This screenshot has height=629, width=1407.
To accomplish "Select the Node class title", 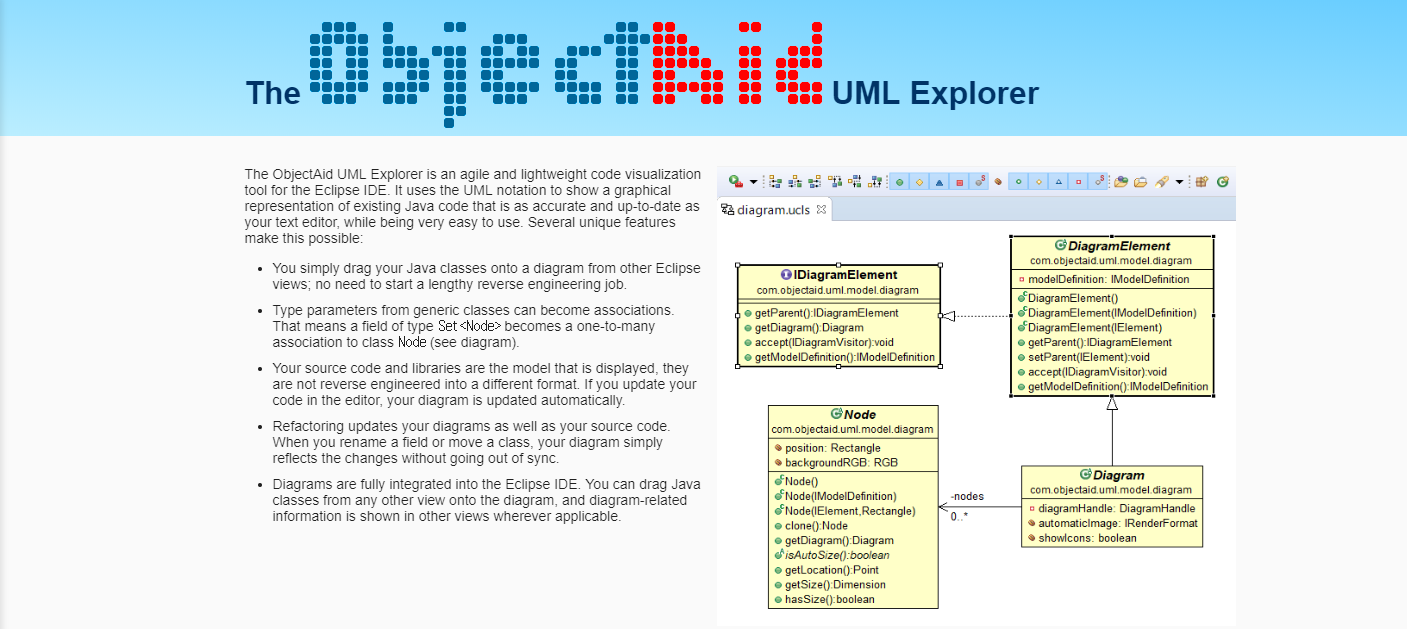I will tap(860, 414).
